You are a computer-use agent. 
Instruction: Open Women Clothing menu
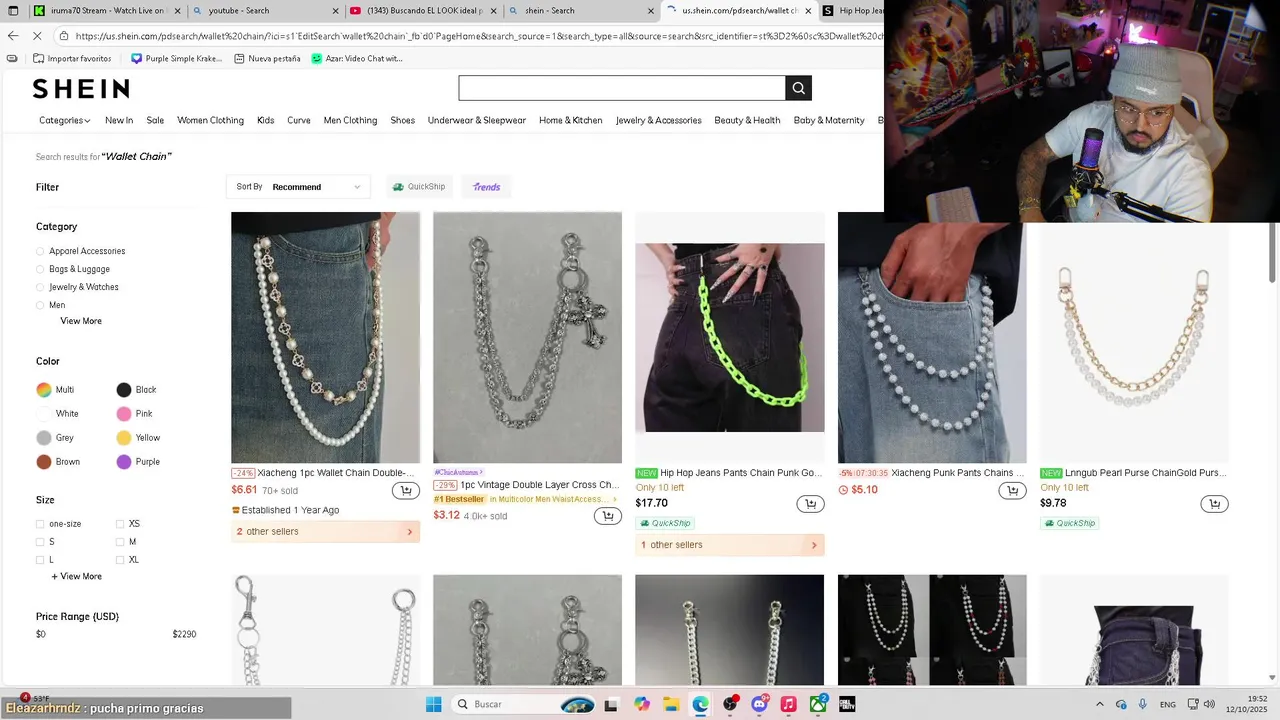pos(210,120)
